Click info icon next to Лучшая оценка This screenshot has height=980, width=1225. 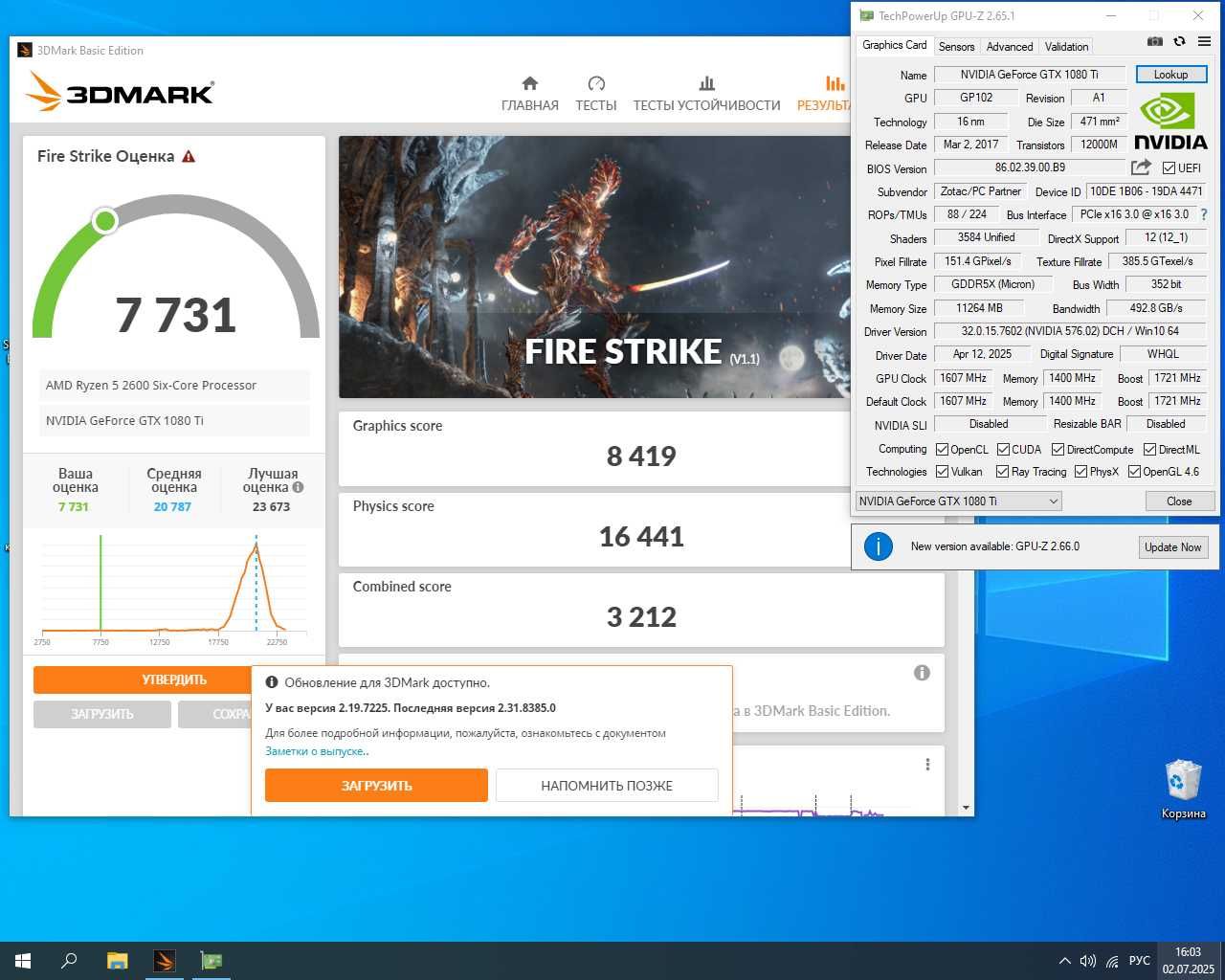click(x=298, y=487)
